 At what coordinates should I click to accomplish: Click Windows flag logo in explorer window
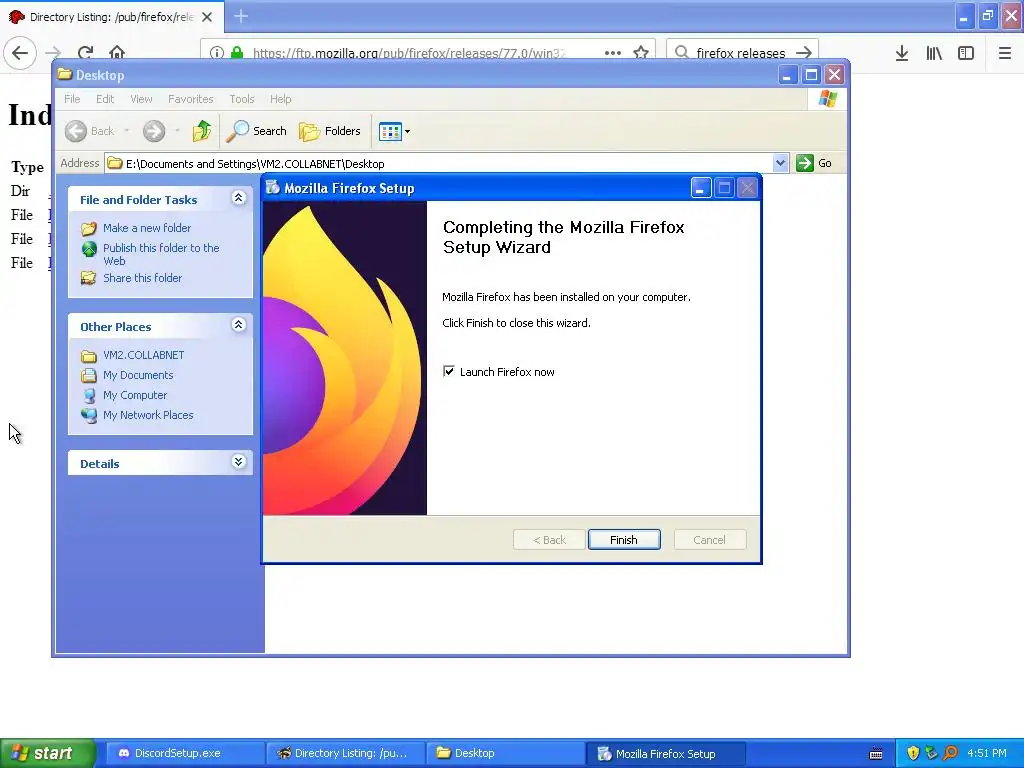pyautogui.click(x=827, y=99)
